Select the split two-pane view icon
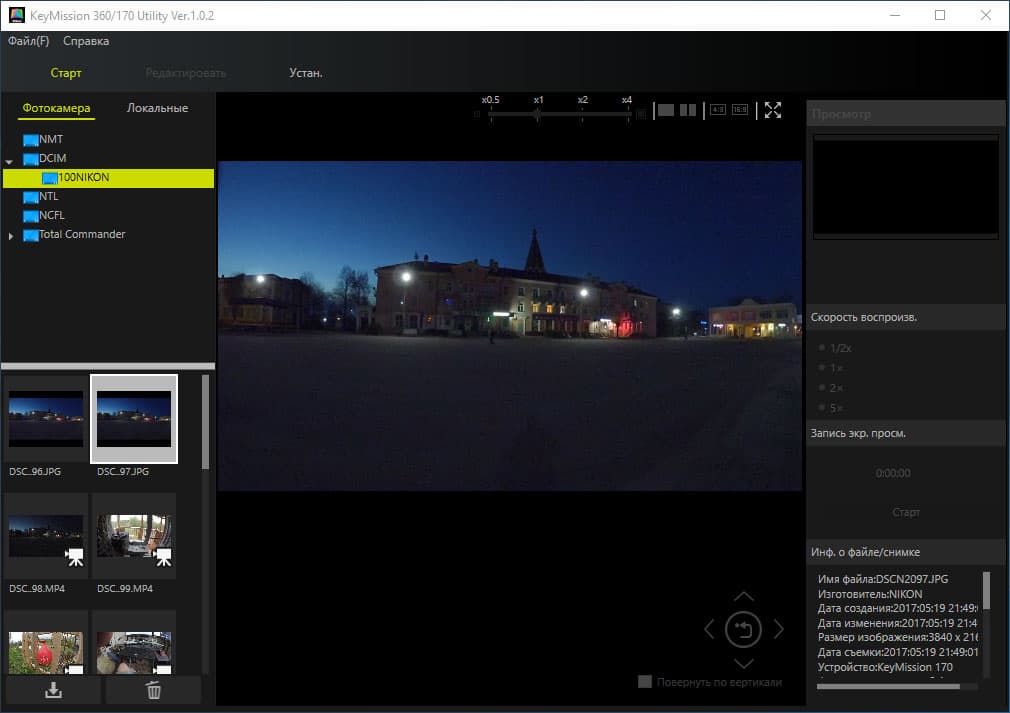This screenshot has height=713, width=1010. click(688, 110)
